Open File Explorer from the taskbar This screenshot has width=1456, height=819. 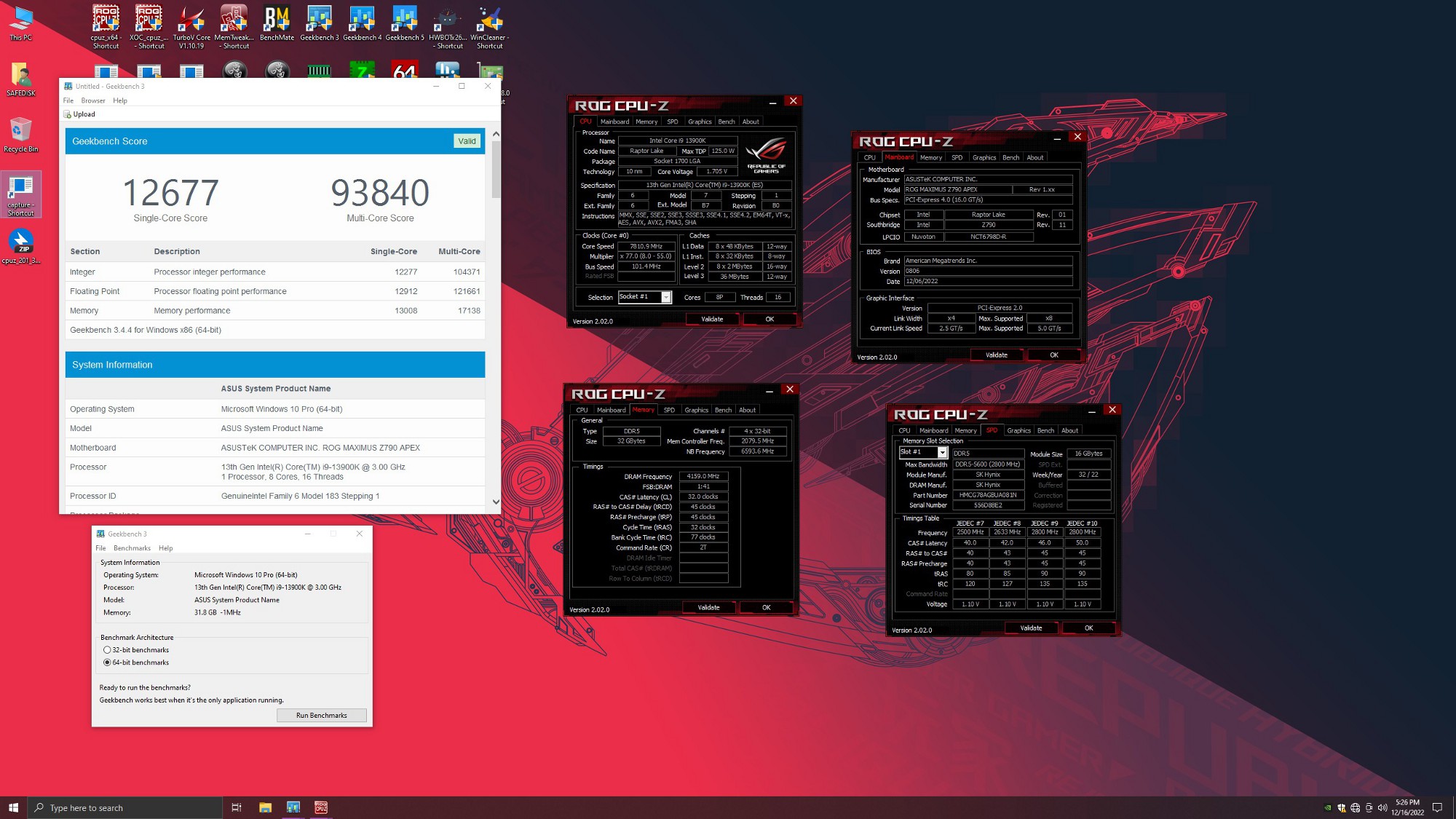pyautogui.click(x=265, y=807)
